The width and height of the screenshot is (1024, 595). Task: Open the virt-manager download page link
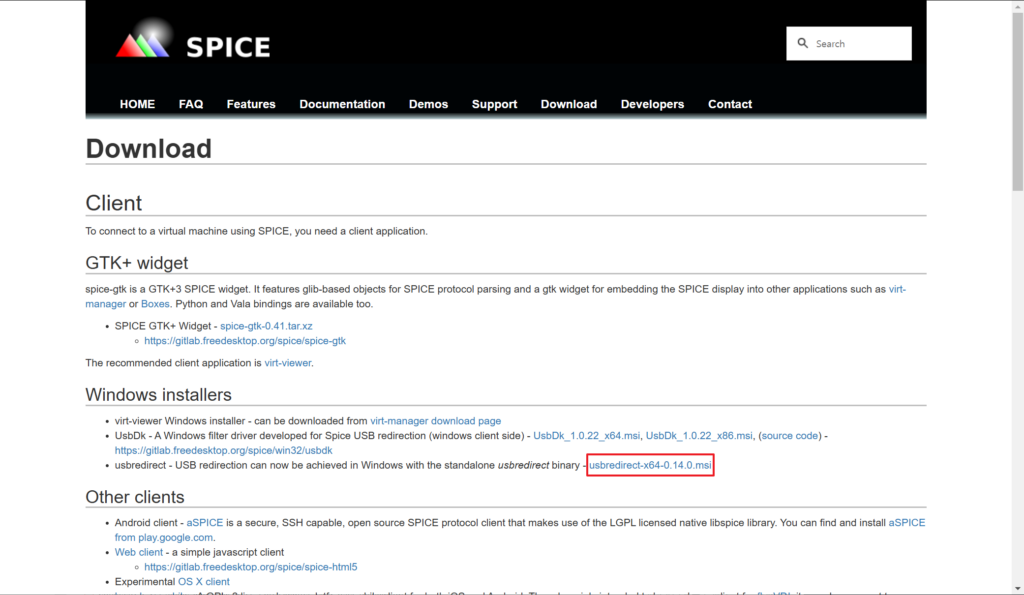point(435,421)
